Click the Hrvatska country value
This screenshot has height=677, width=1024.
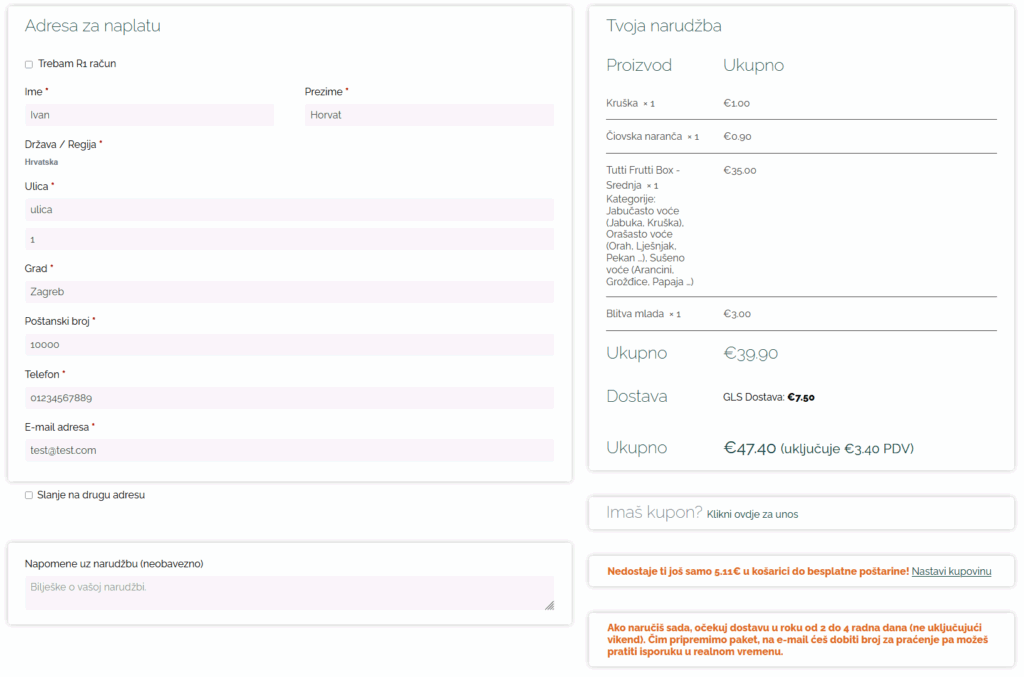pos(41,162)
